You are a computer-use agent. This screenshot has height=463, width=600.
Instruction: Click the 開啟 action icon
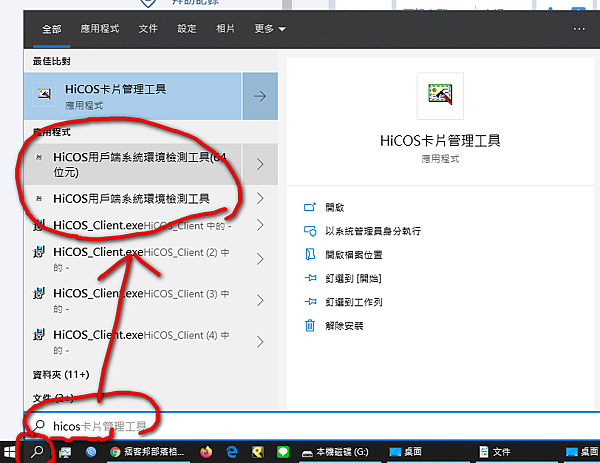click(x=310, y=207)
